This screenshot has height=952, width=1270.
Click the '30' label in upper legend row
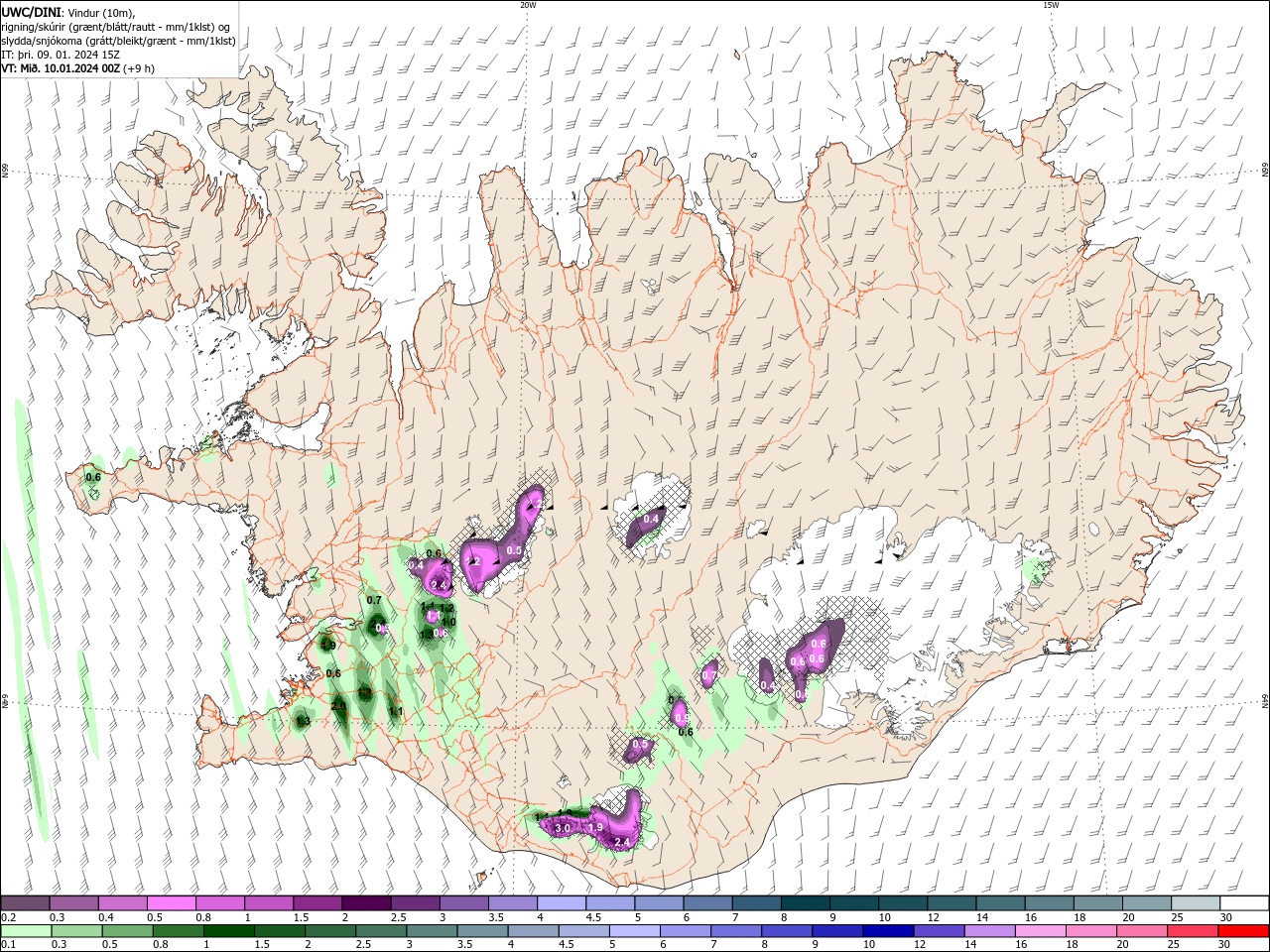click(x=1225, y=917)
